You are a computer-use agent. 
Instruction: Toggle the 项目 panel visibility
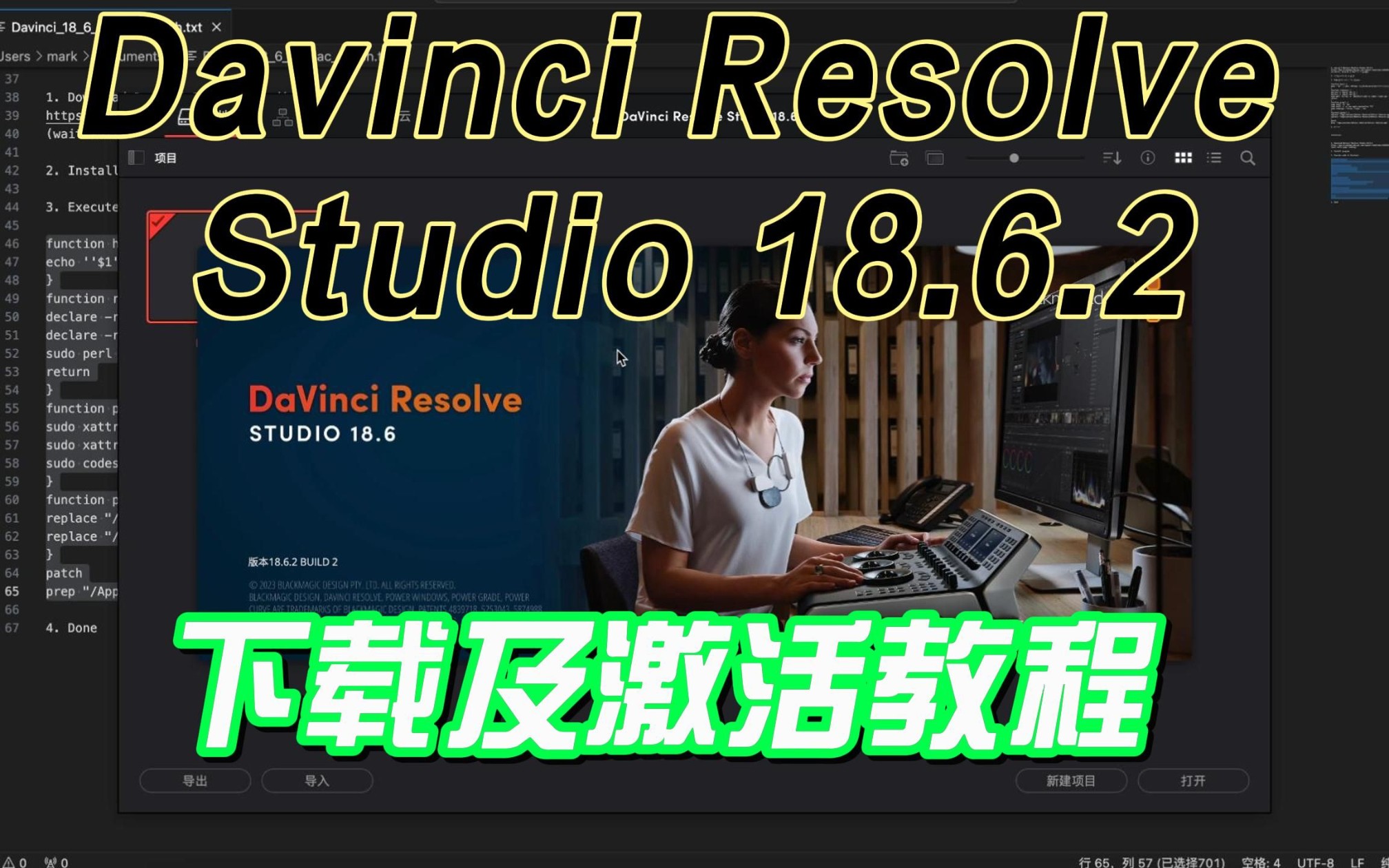[x=139, y=157]
